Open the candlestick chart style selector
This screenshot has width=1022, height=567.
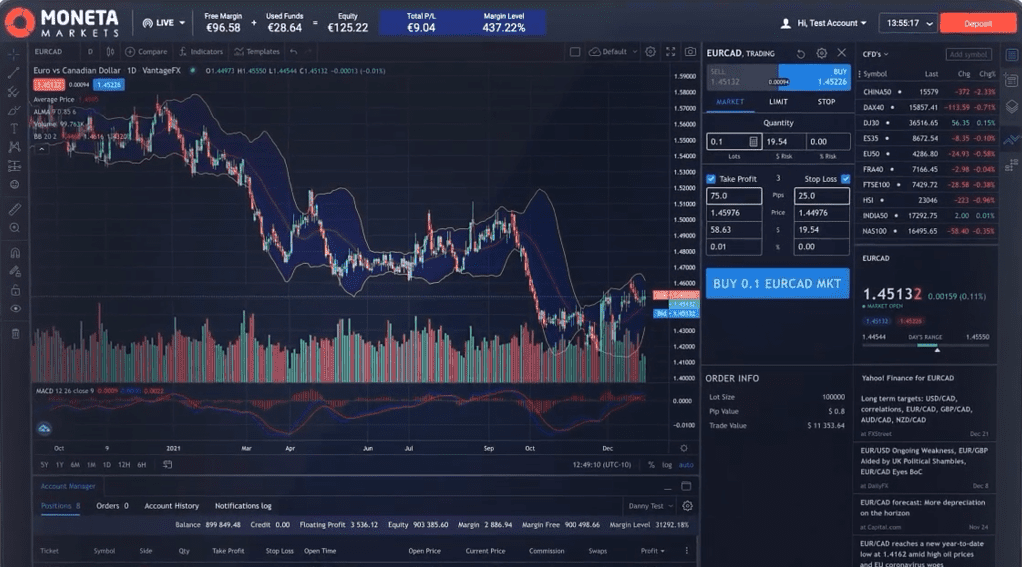point(110,51)
